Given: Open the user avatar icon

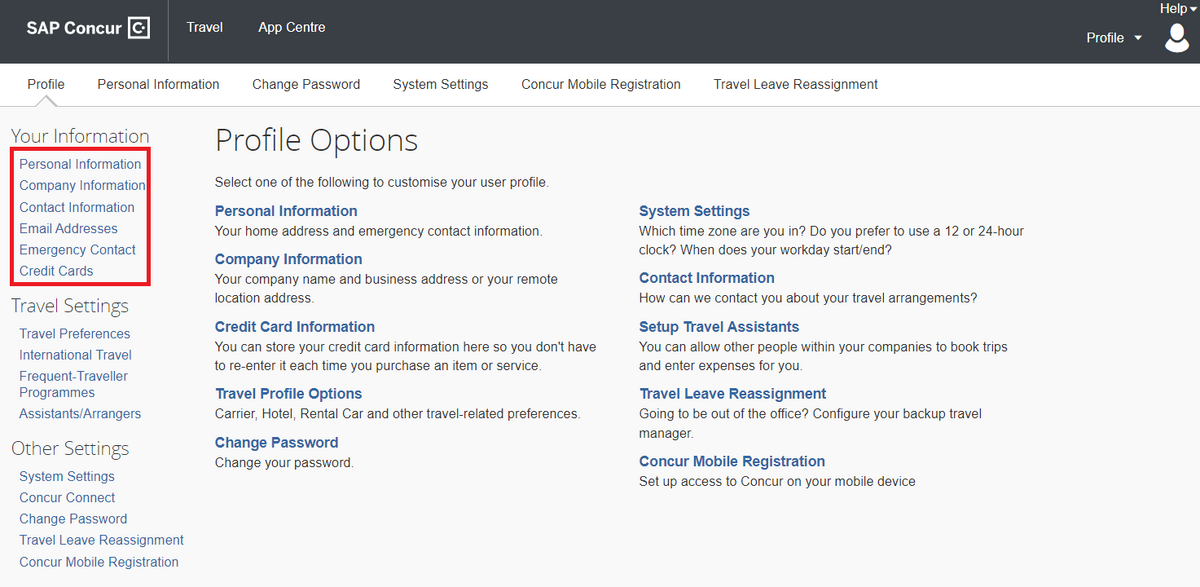Looking at the screenshot, I should click(x=1176, y=38).
